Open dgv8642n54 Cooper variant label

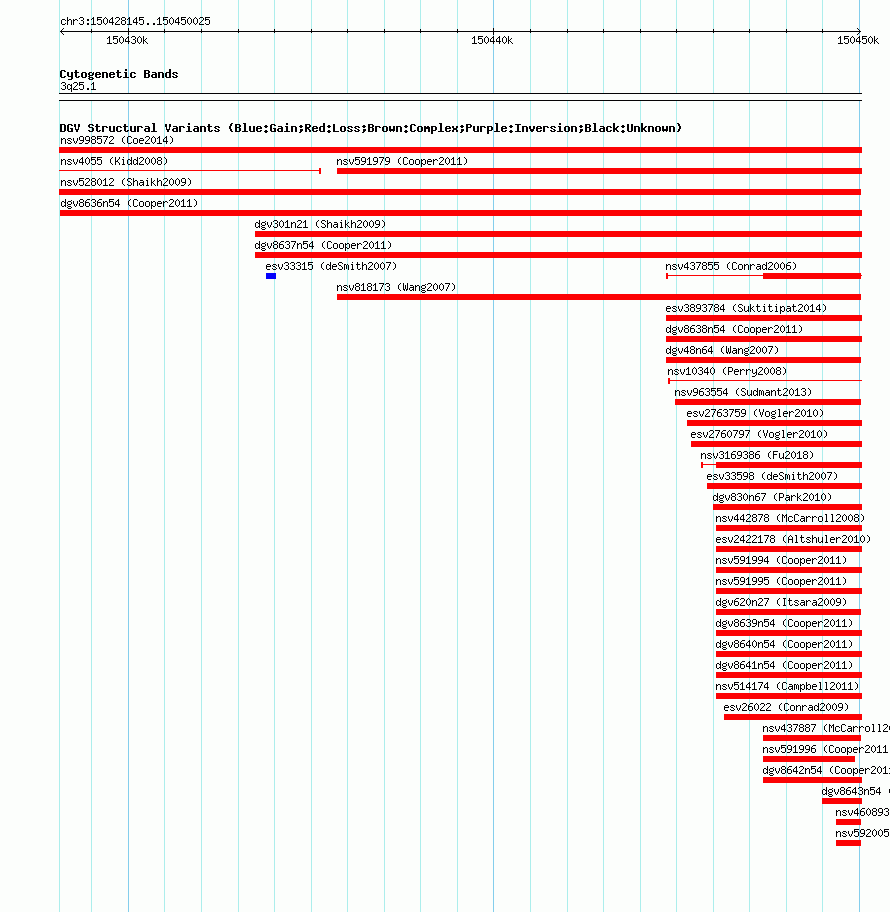[x=826, y=770]
